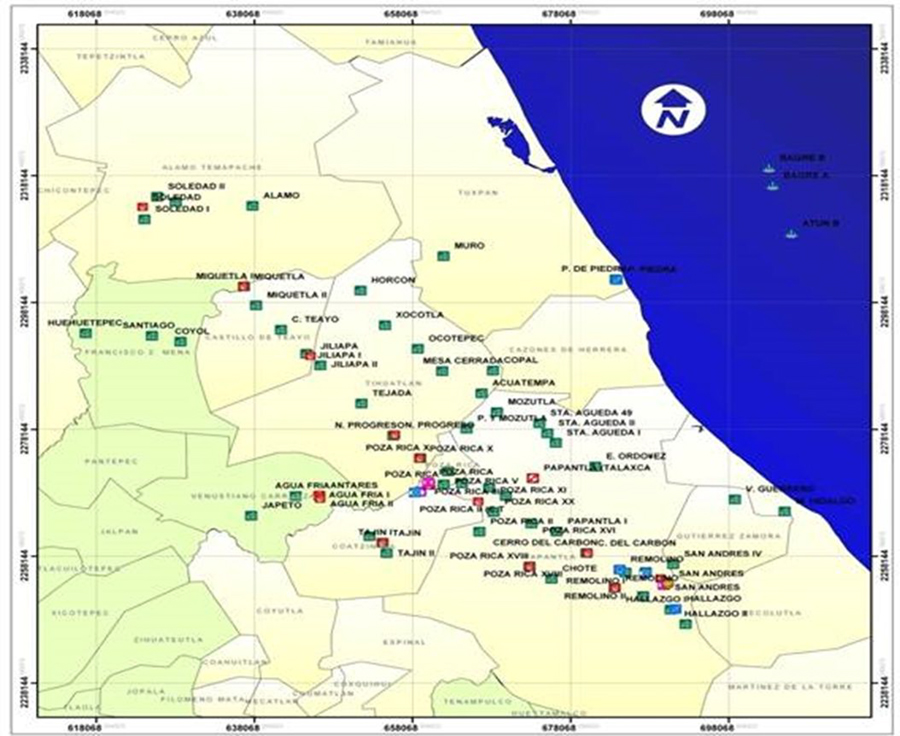This screenshot has height=736, width=900.
Task: Select the TEJADA station marker
Action: [361, 403]
